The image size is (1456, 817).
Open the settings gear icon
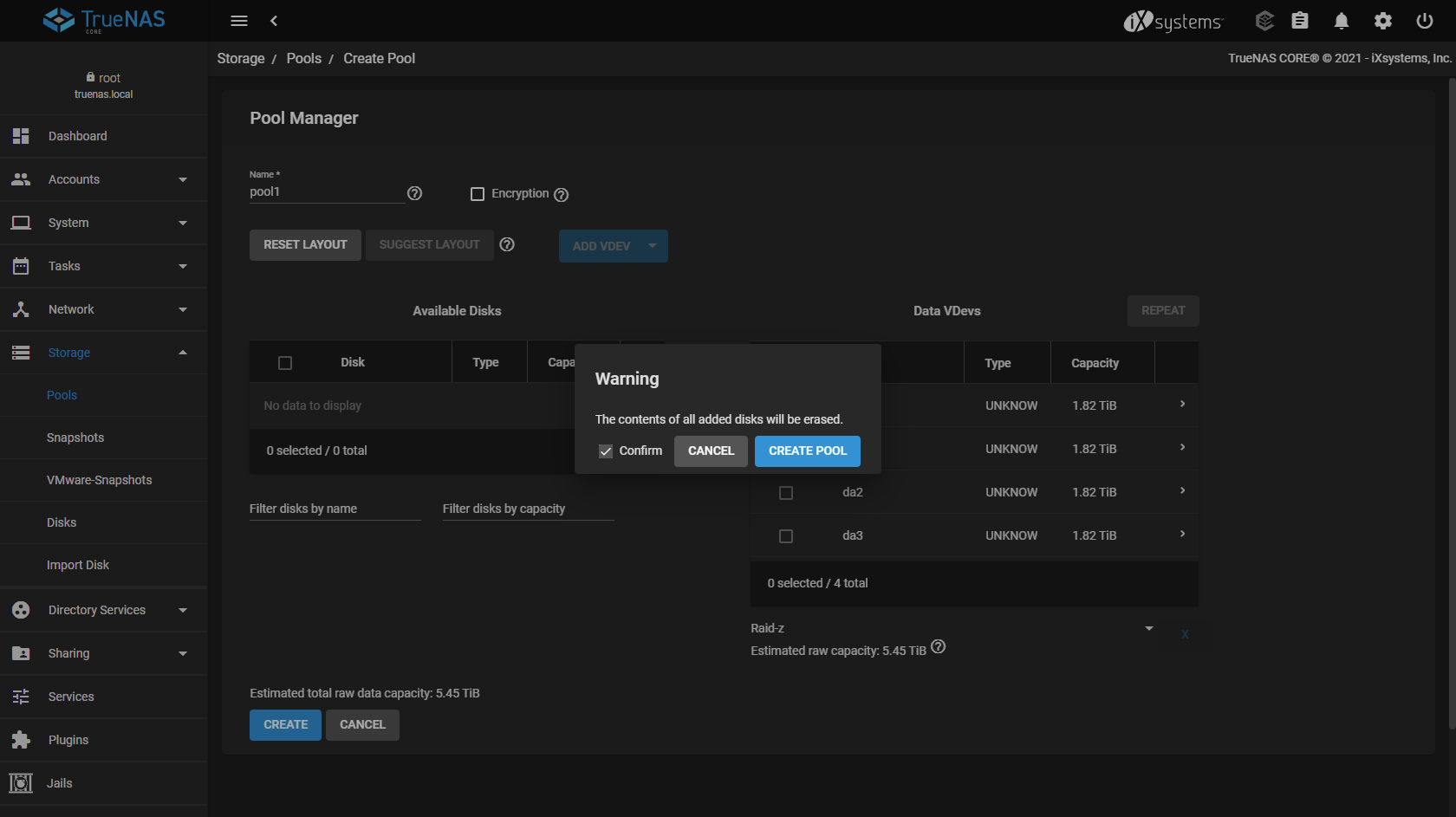coord(1383,21)
